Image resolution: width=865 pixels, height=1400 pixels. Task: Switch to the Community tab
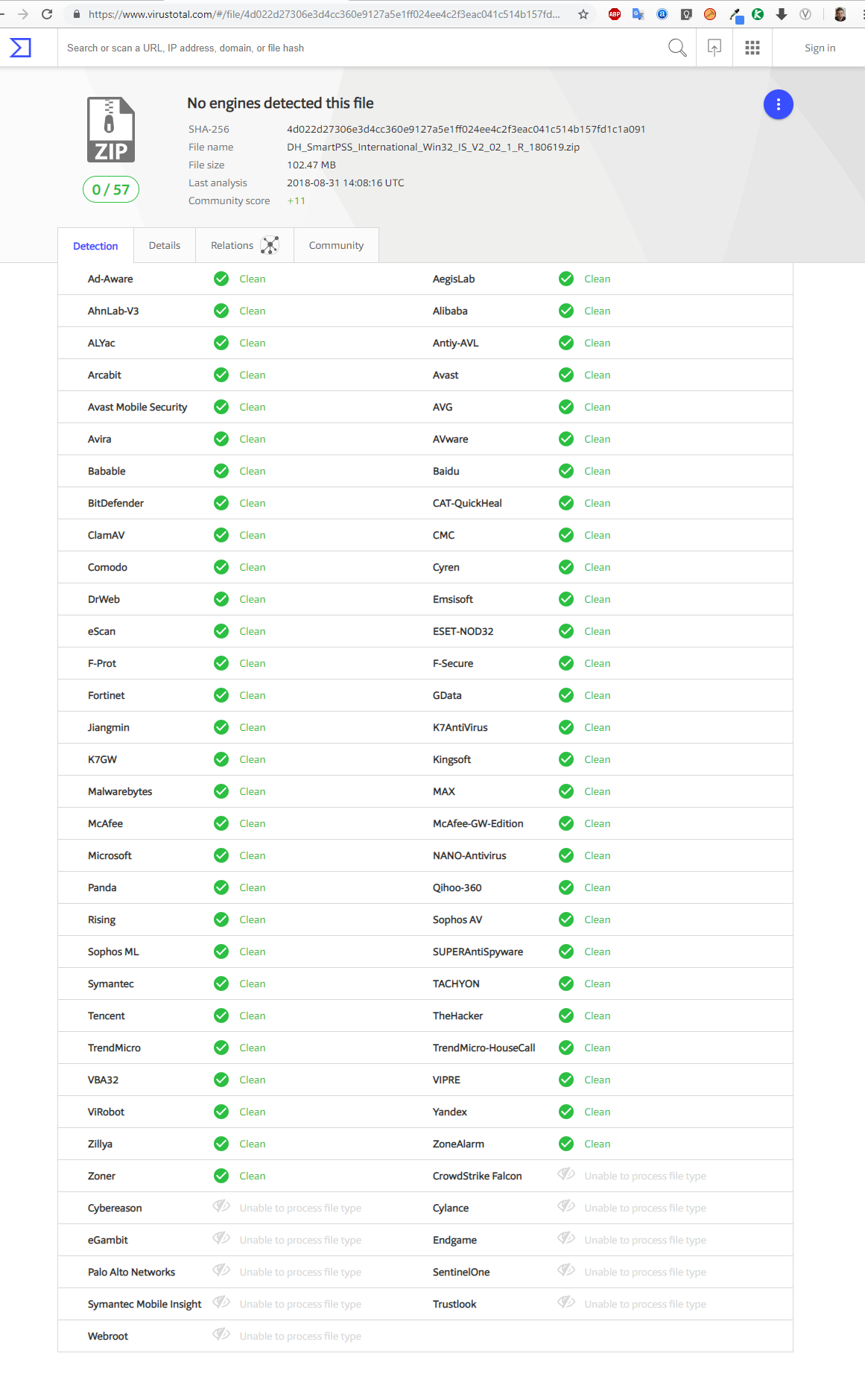[336, 245]
